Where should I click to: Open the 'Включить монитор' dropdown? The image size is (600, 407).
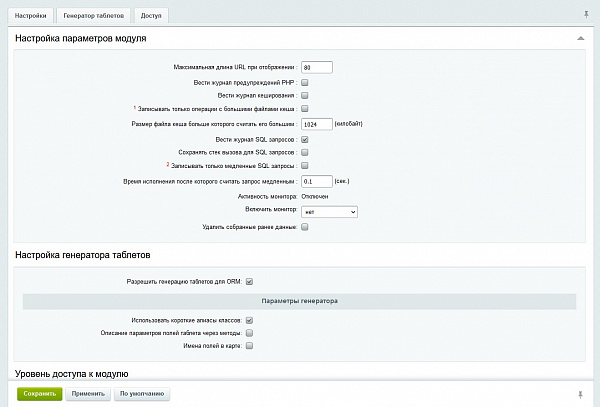pyautogui.click(x=329, y=212)
